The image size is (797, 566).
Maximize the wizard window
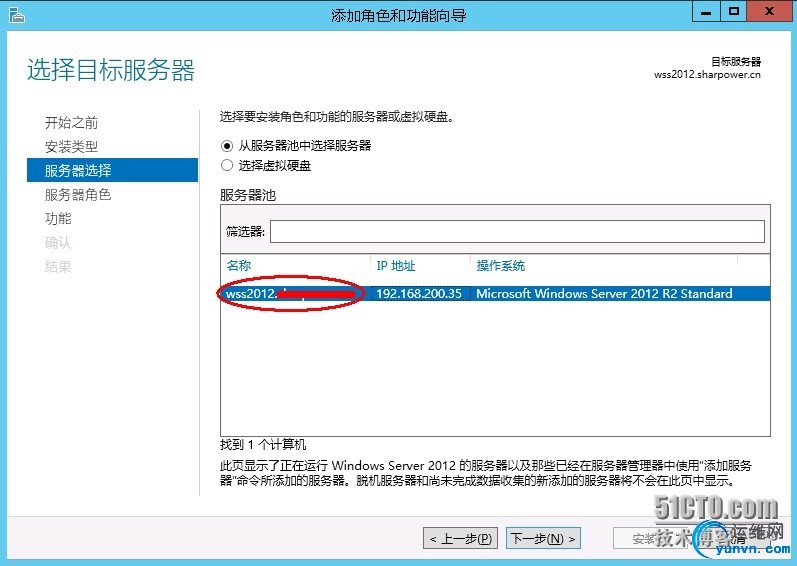(x=733, y=12)
